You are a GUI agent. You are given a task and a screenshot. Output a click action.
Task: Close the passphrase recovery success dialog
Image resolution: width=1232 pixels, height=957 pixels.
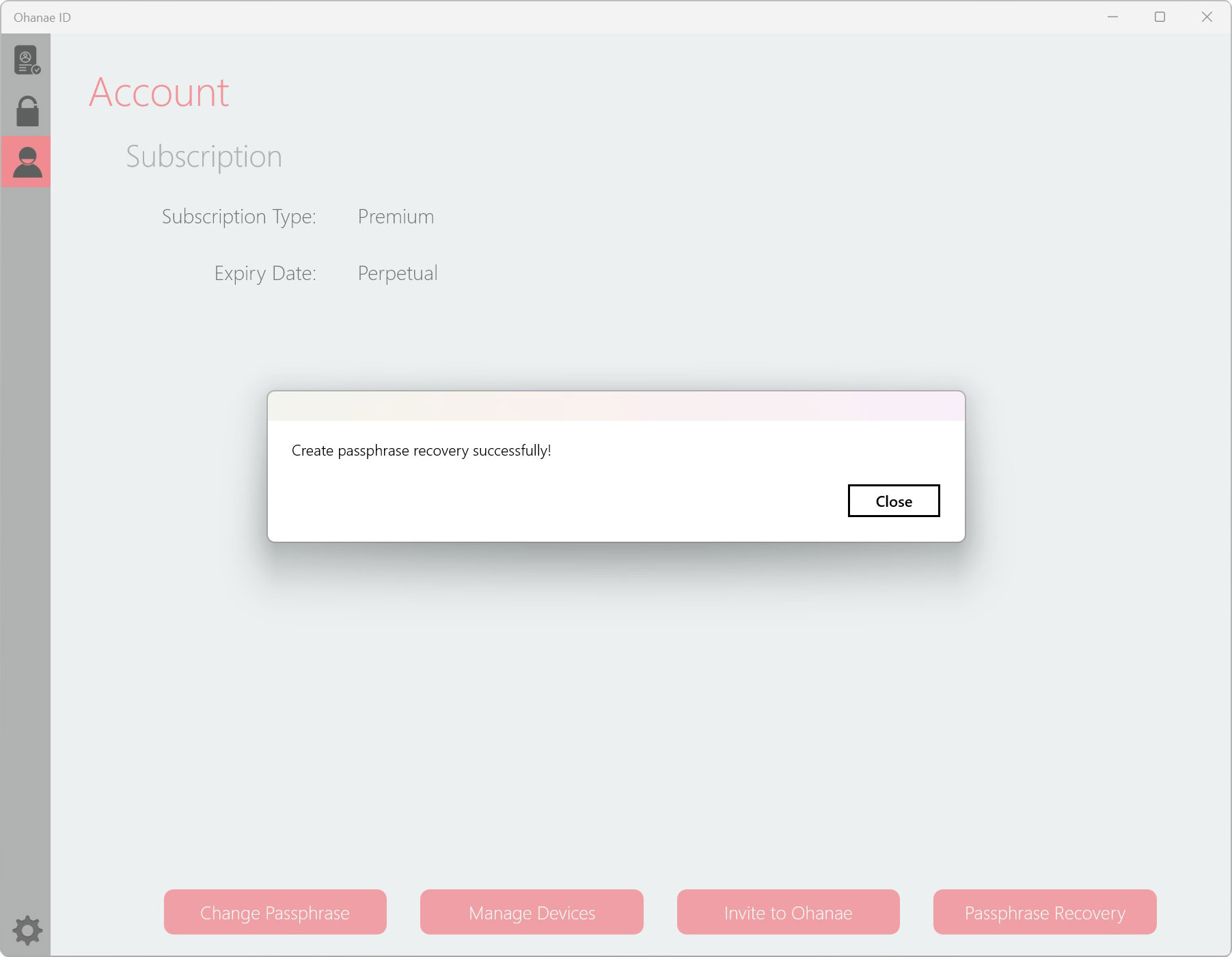[894, 501]
